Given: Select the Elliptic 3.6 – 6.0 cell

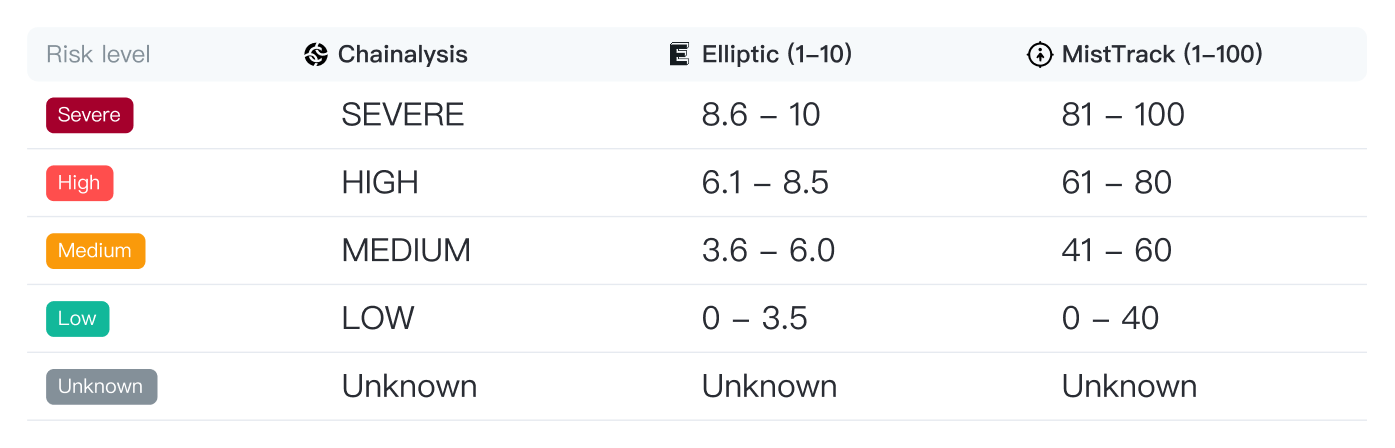Looking at the screenshot, I should [x=768, y=251].
